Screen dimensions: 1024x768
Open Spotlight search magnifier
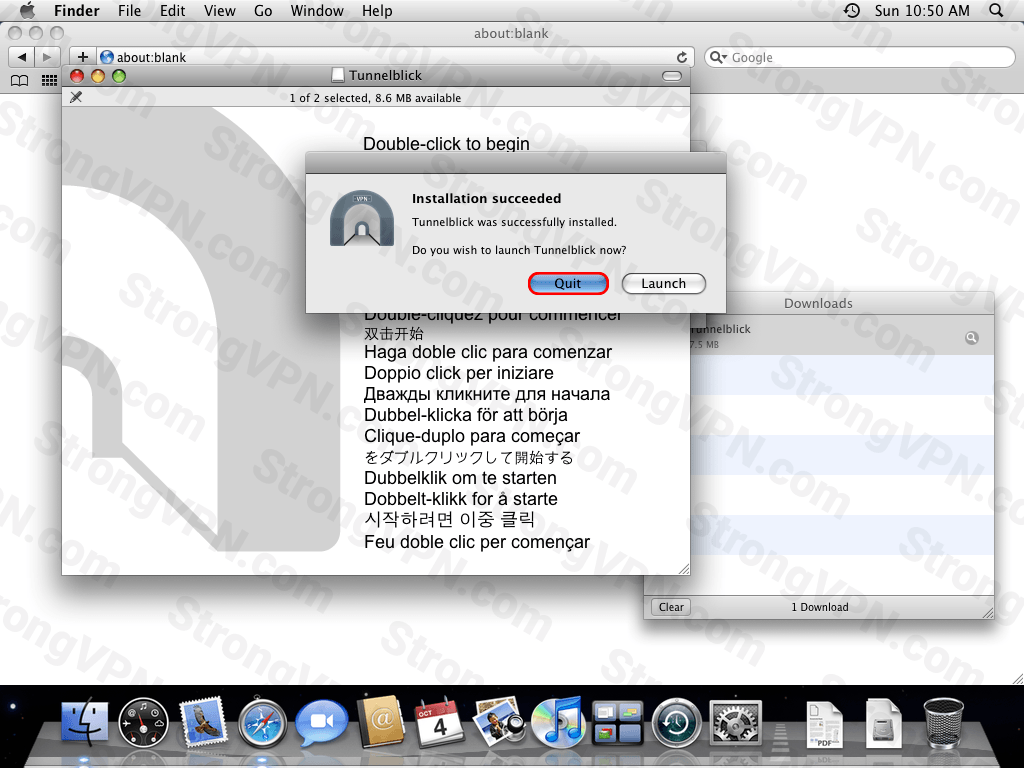point(996,10)
